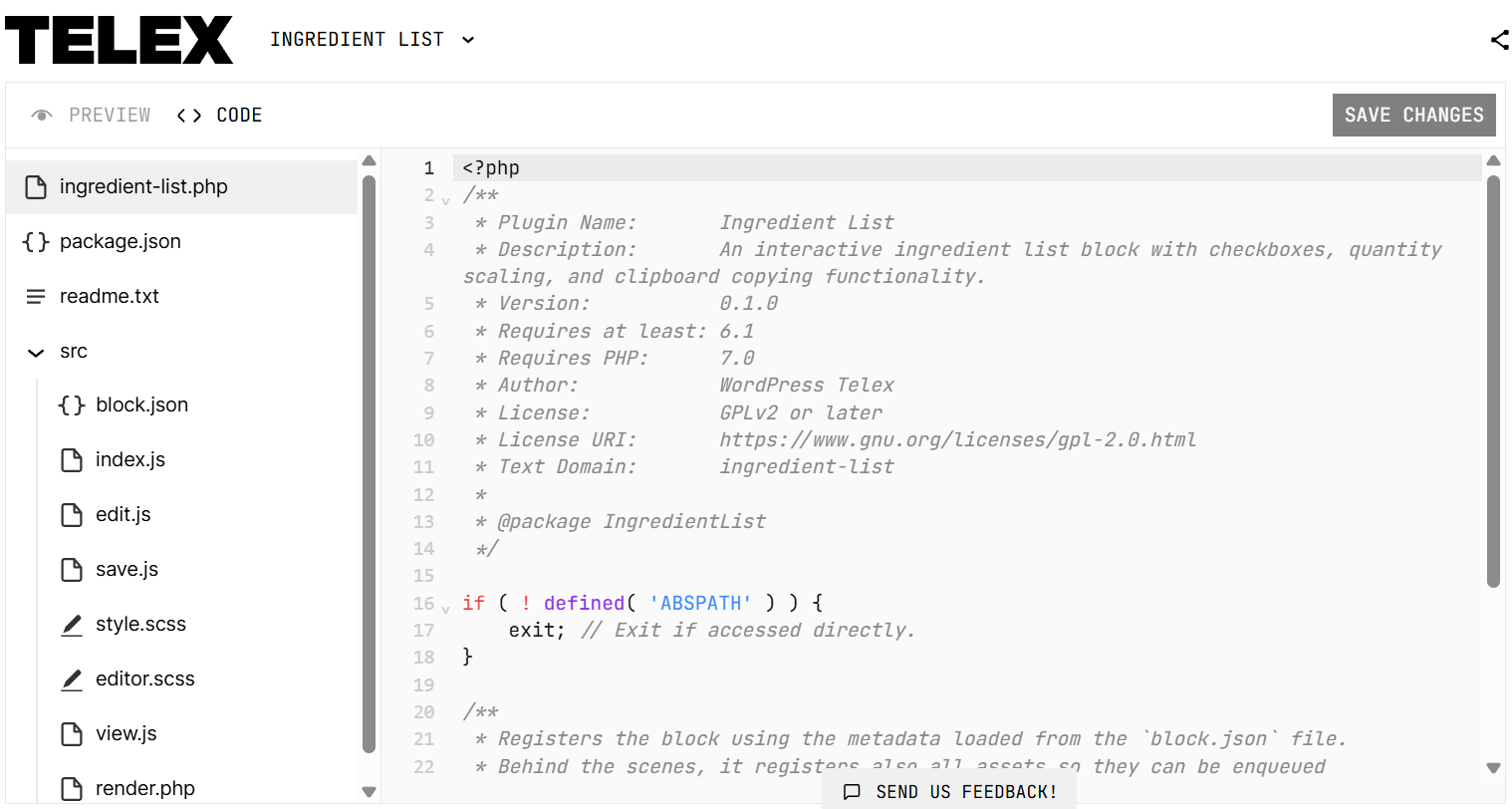1512x809 pixels.
Task: Fold the docblock comment at line 2
Action: coord(445,199)
